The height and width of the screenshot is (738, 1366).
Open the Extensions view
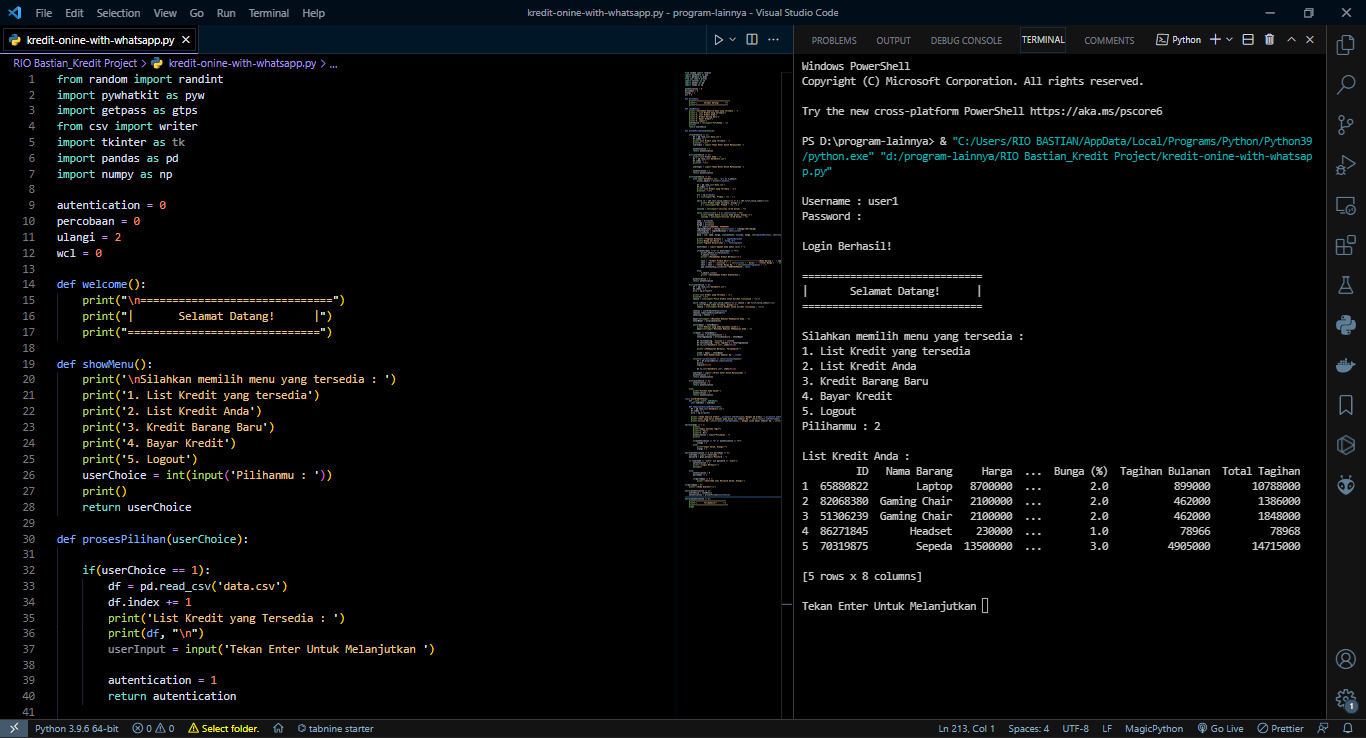click(x=1345, y=245)
